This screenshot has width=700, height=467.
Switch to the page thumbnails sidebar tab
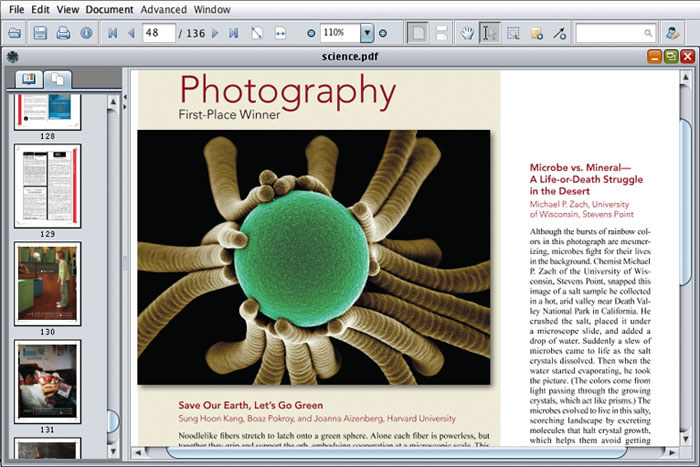(x=59, y=78)
